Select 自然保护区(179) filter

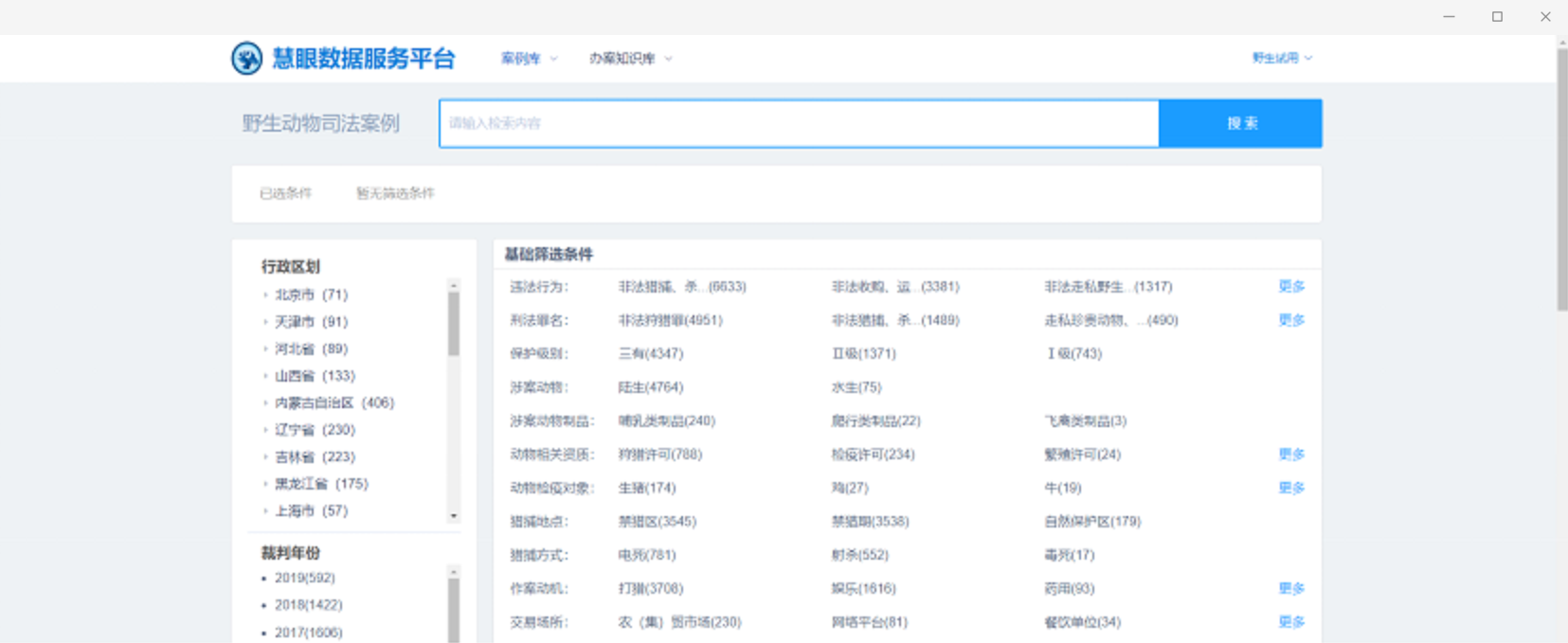pos(1092,522)
